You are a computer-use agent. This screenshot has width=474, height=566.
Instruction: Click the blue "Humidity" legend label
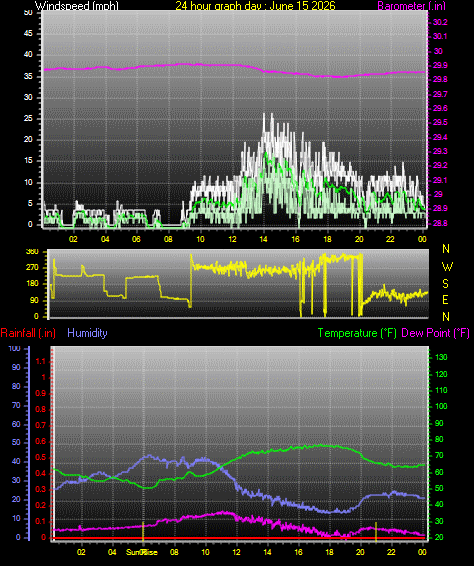click(87, 333)
